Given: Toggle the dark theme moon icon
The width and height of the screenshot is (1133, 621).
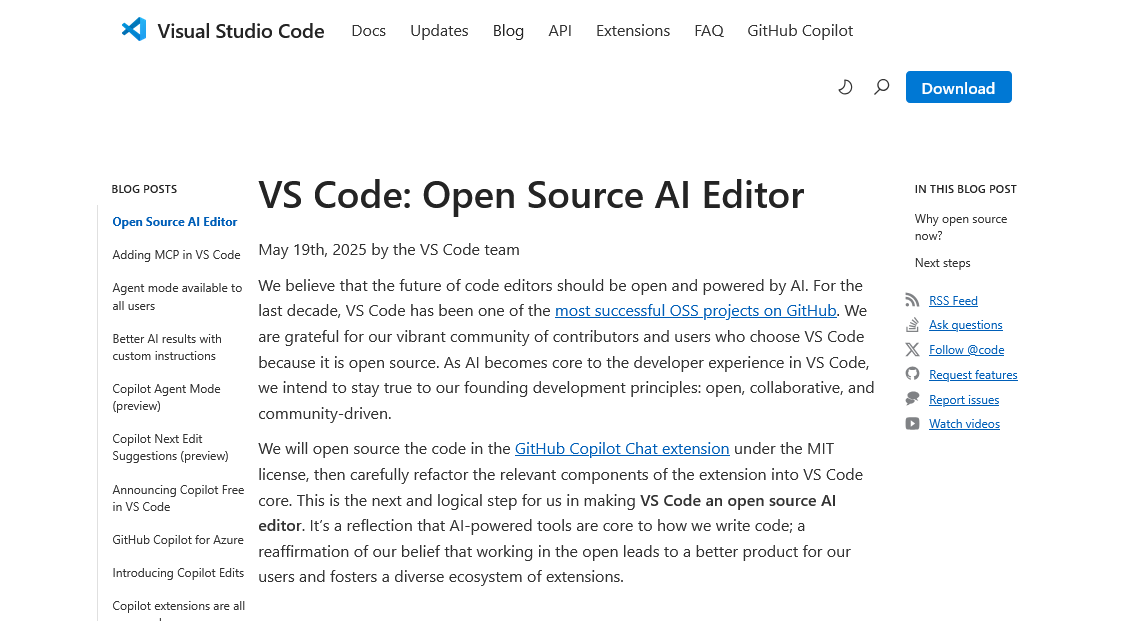Looking at the screenshot, I should [845, 87].
